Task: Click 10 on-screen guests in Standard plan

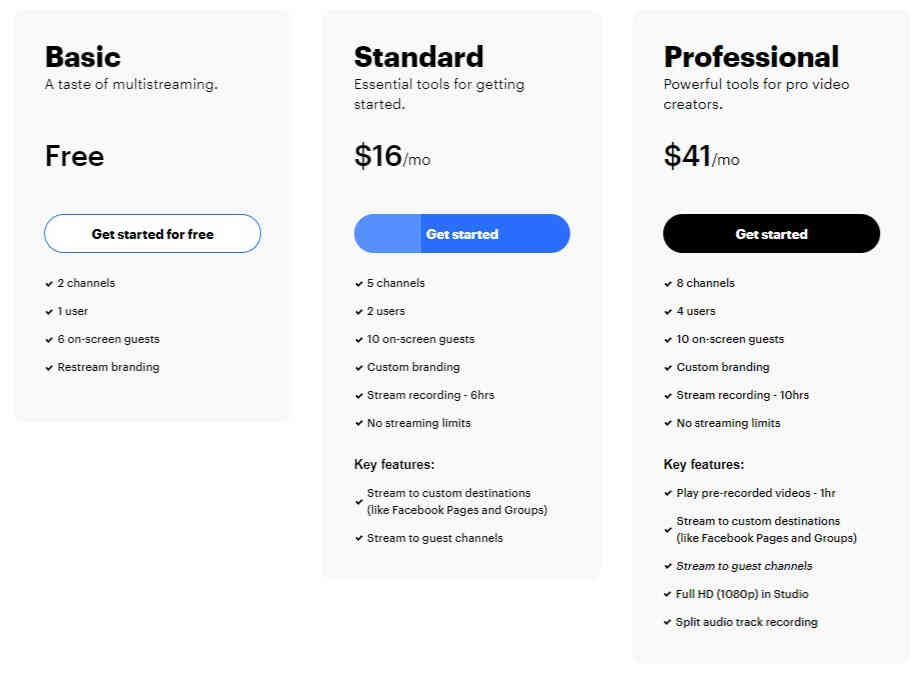Action: [x=421, y=340]
